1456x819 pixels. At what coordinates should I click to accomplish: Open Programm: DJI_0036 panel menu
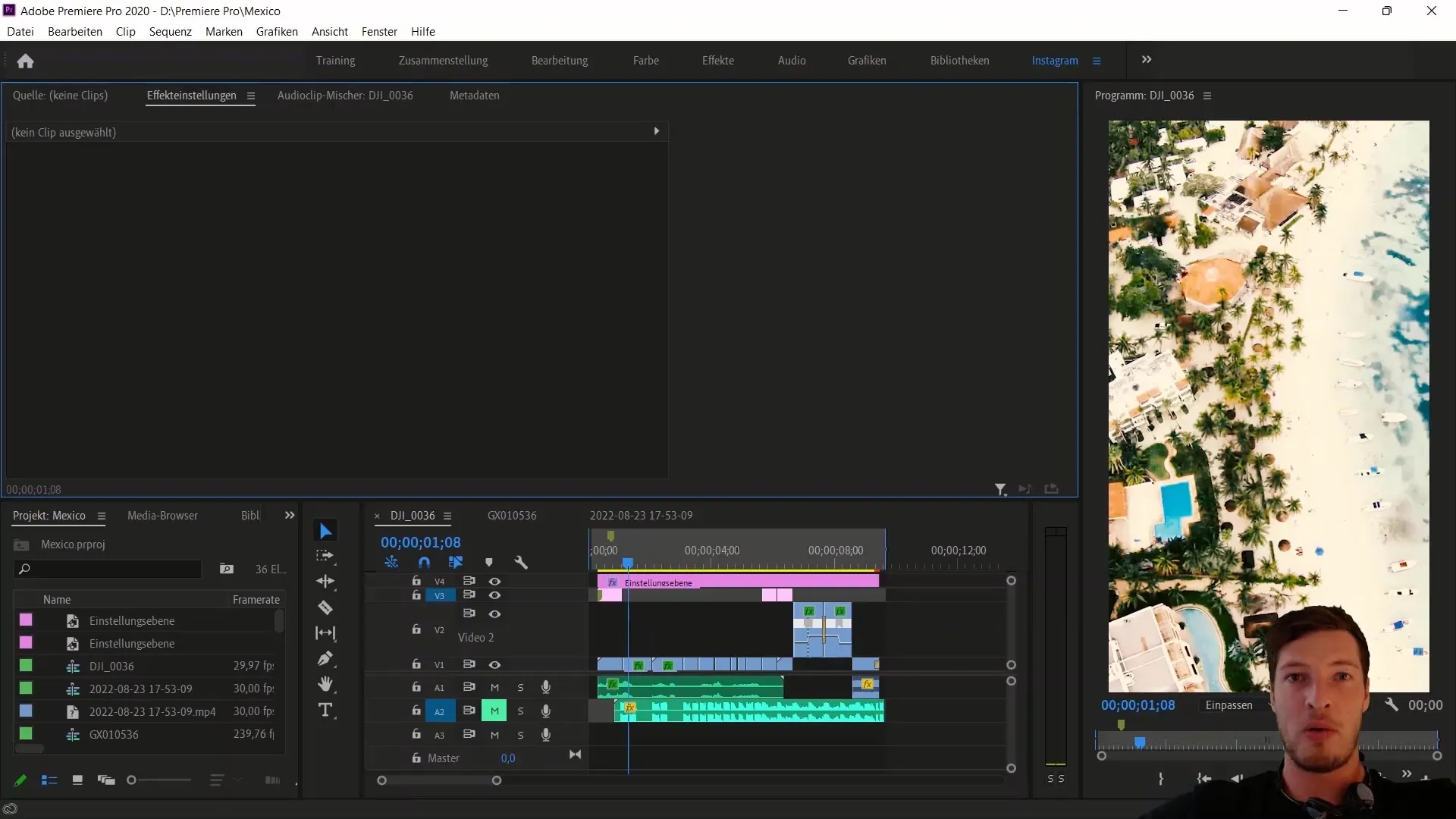pyautogui.click(x=1207, y=96)
